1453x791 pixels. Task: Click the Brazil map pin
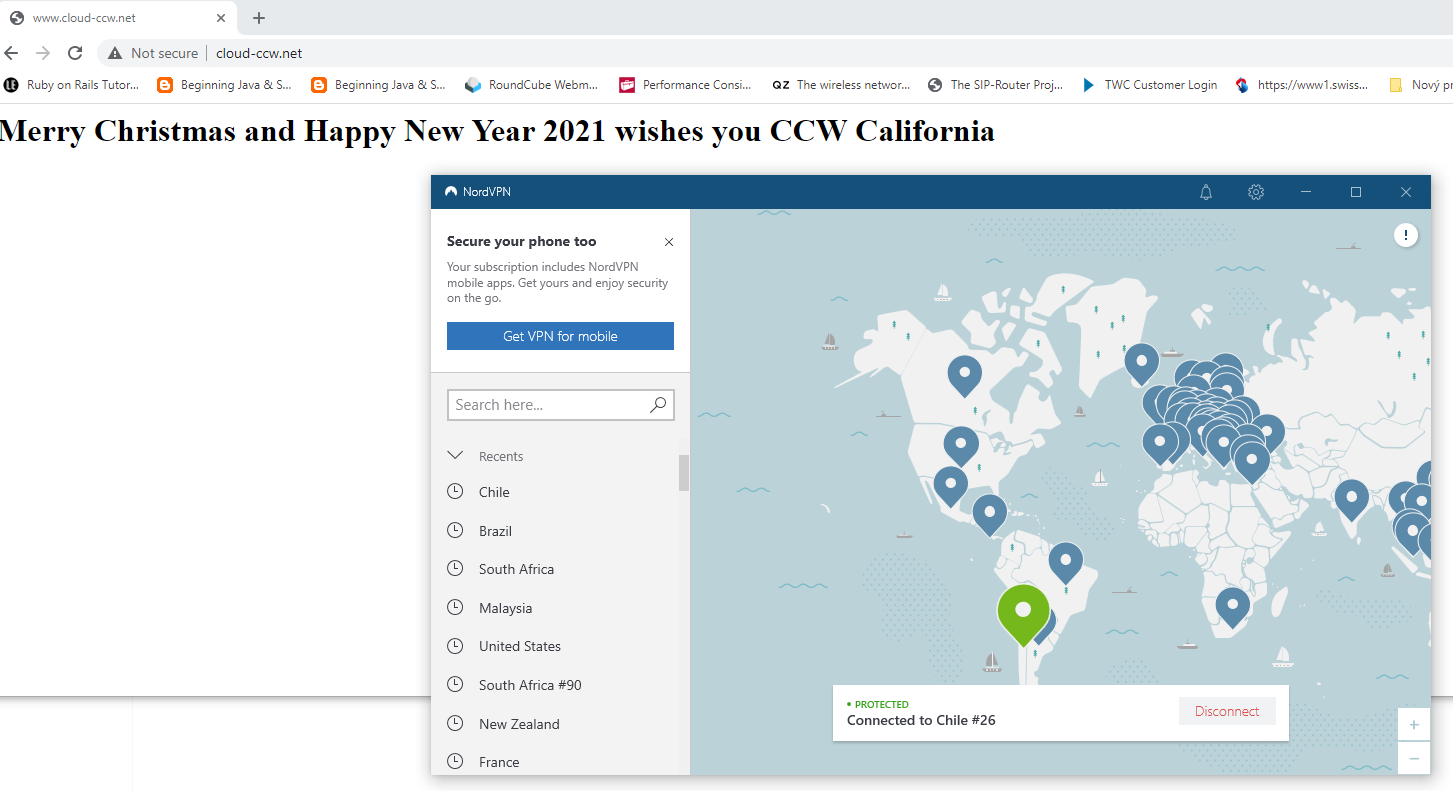coord(1066,562)
